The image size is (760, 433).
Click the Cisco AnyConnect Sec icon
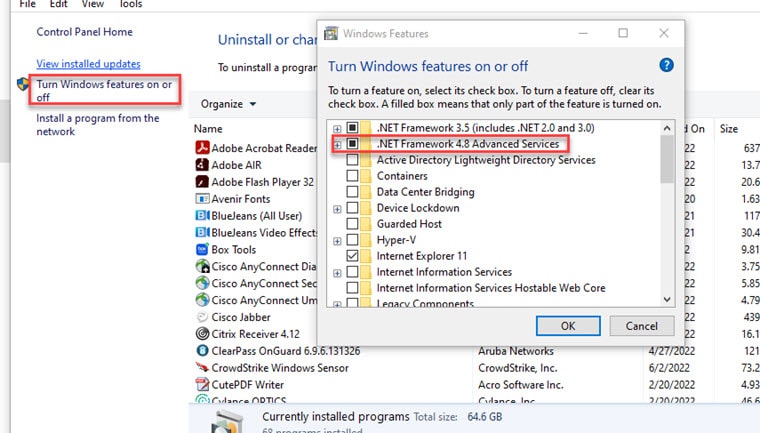click(202, 283)
